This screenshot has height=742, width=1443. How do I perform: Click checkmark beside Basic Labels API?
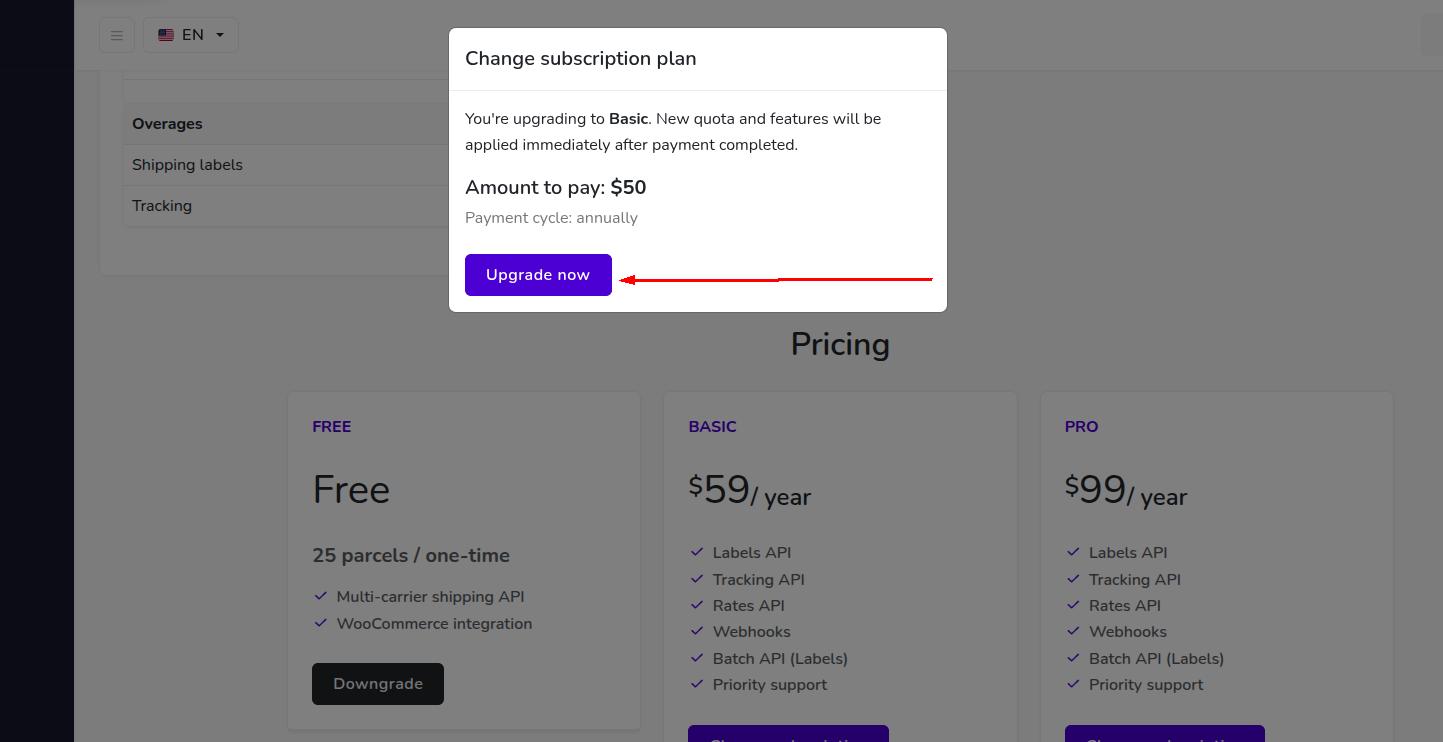tap(697, 552)
